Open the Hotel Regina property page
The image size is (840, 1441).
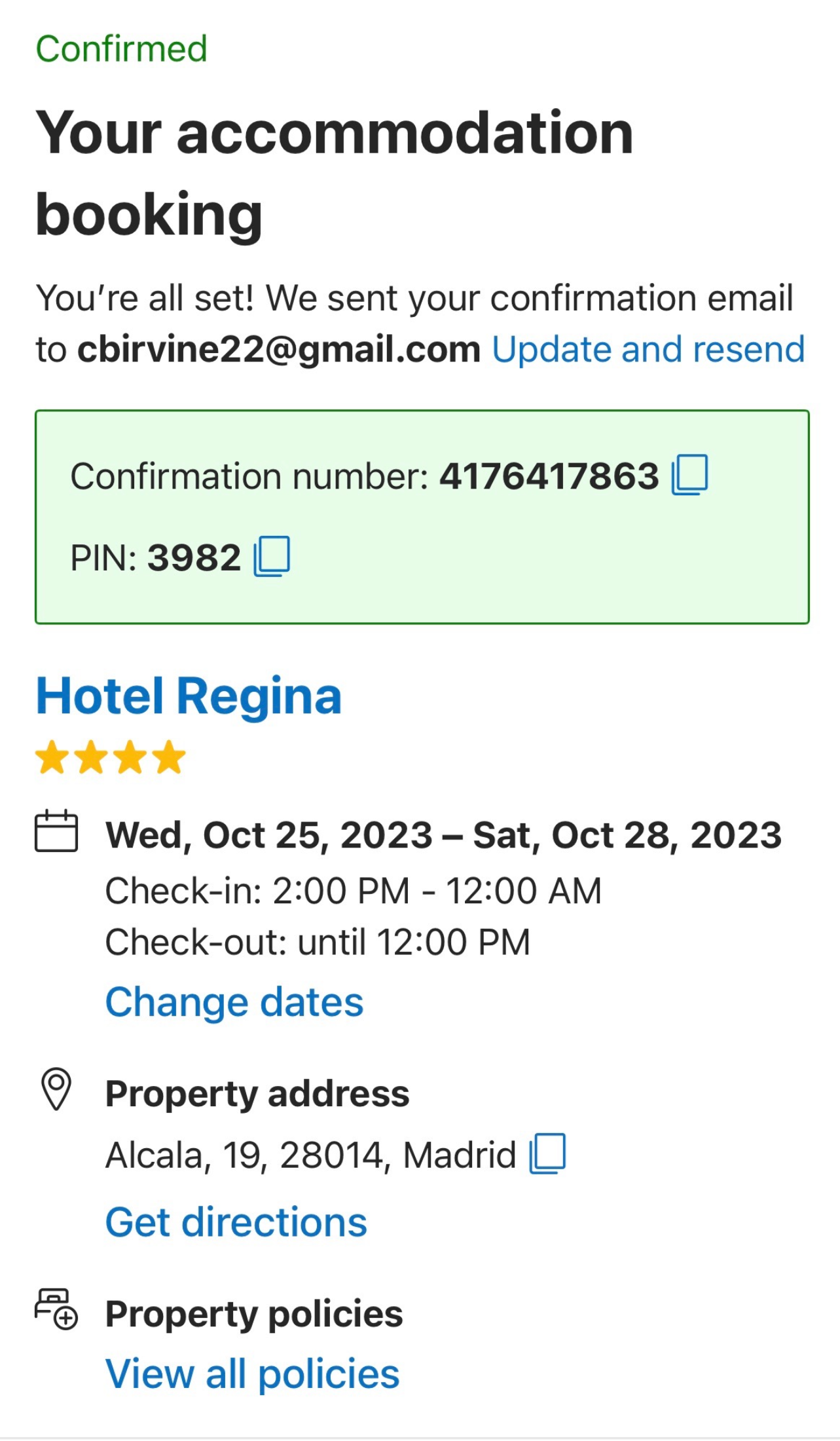coord(189,696)
